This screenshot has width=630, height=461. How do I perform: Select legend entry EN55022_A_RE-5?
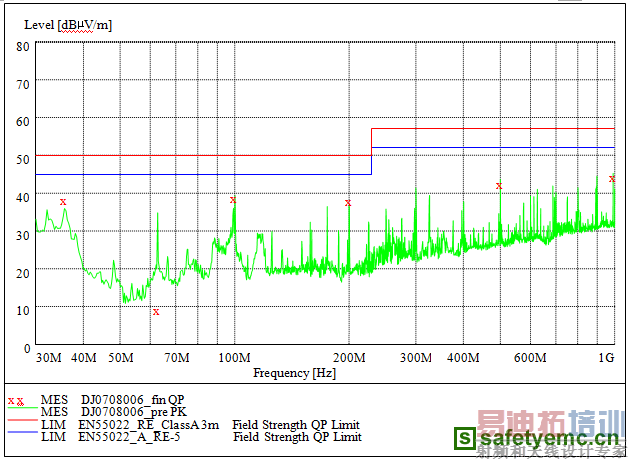coord(129,436)
